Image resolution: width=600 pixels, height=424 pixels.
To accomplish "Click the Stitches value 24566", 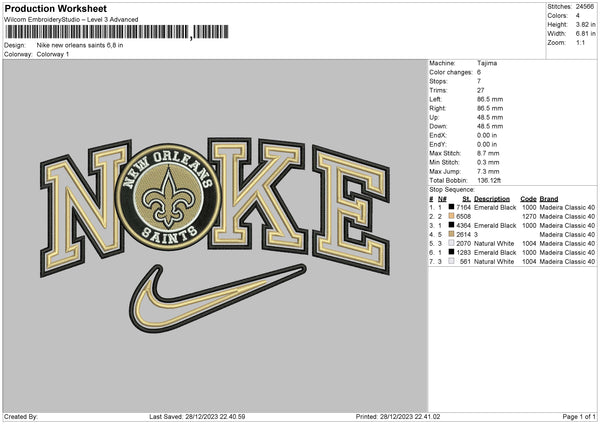I will pyautogui.click(x=585, y=7).
